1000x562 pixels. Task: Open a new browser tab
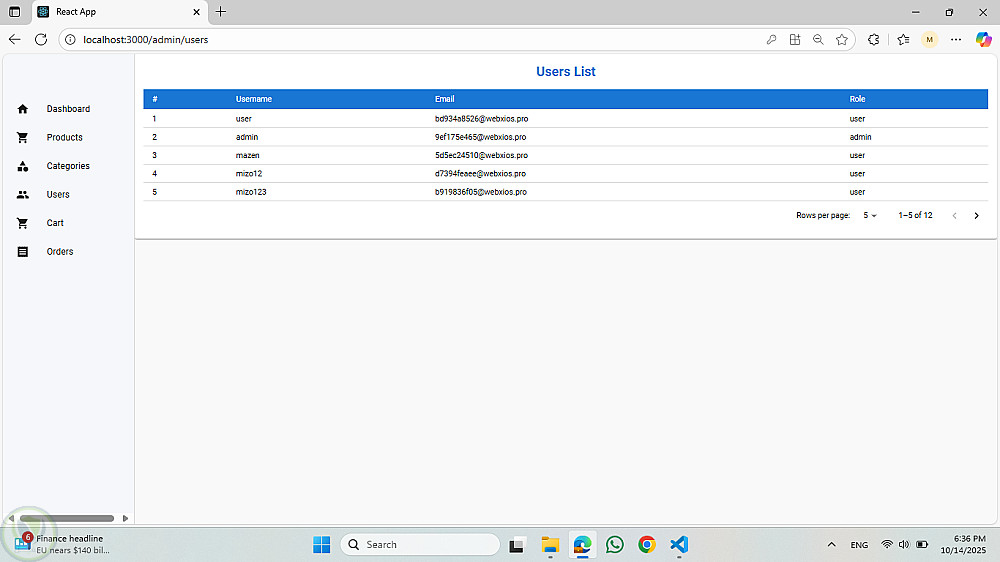(221, 11)
